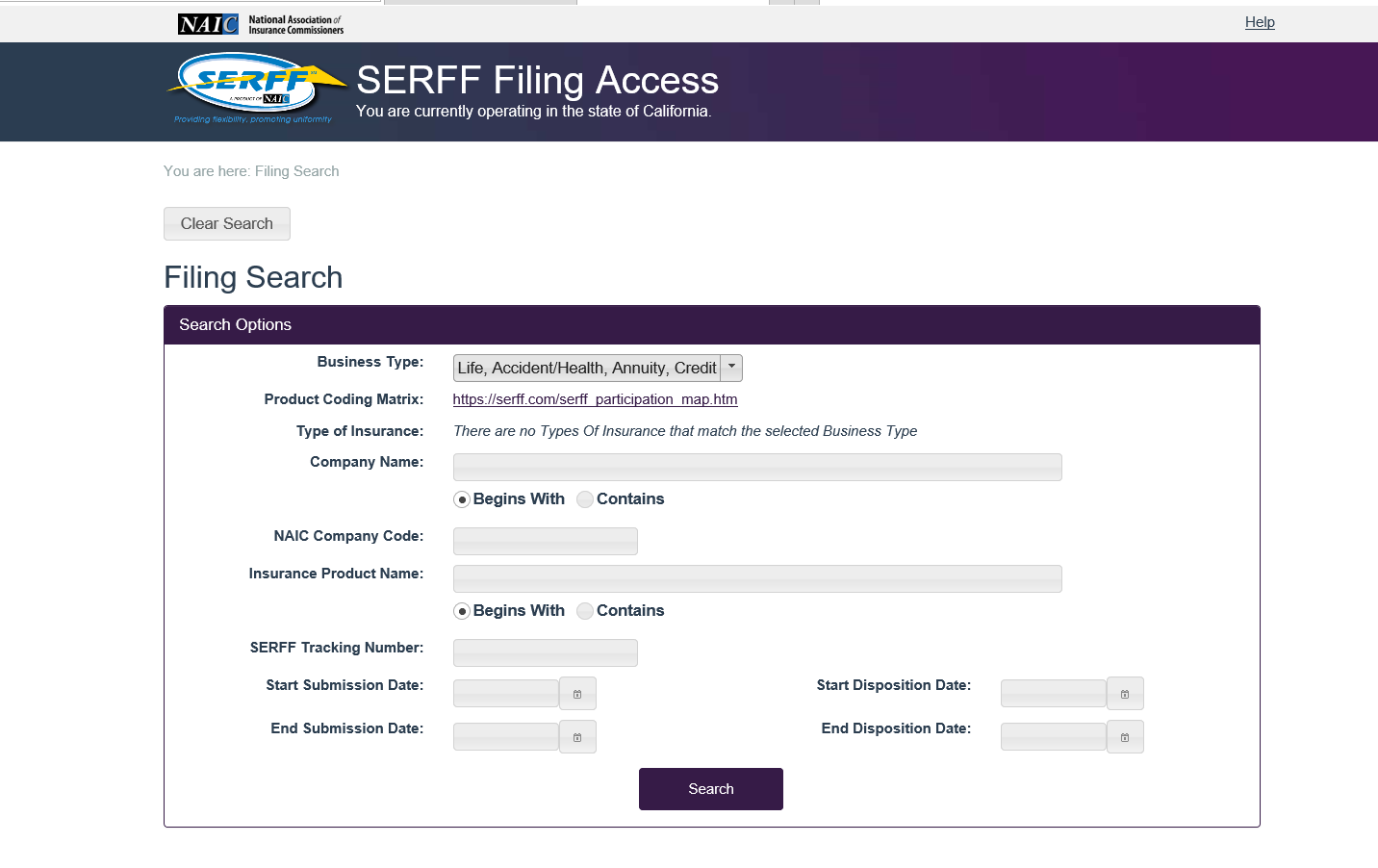Click the Type of Insurance label
The image size is (1378, 868).
(360, 431)
